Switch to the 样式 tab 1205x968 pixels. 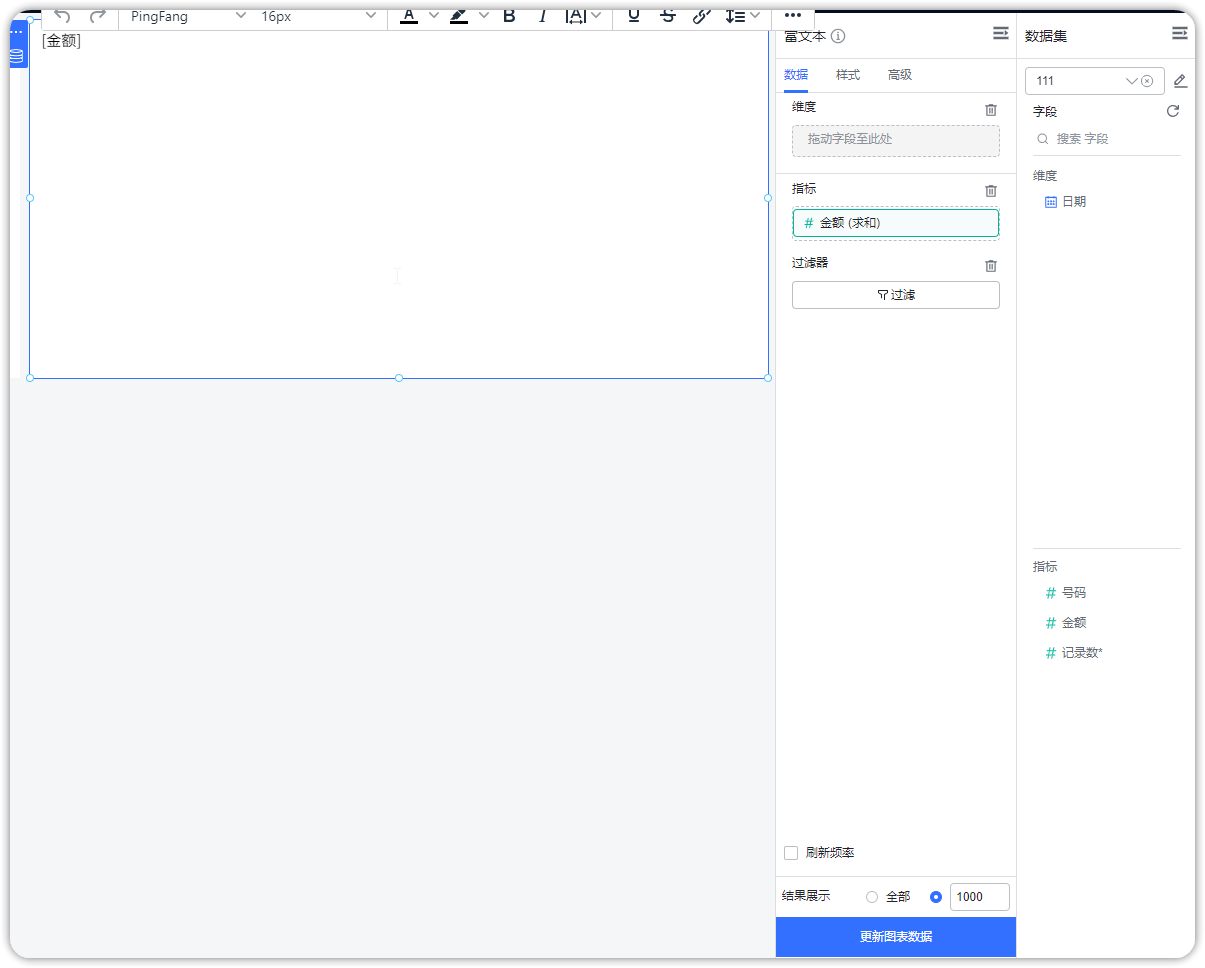pos(847,75)
